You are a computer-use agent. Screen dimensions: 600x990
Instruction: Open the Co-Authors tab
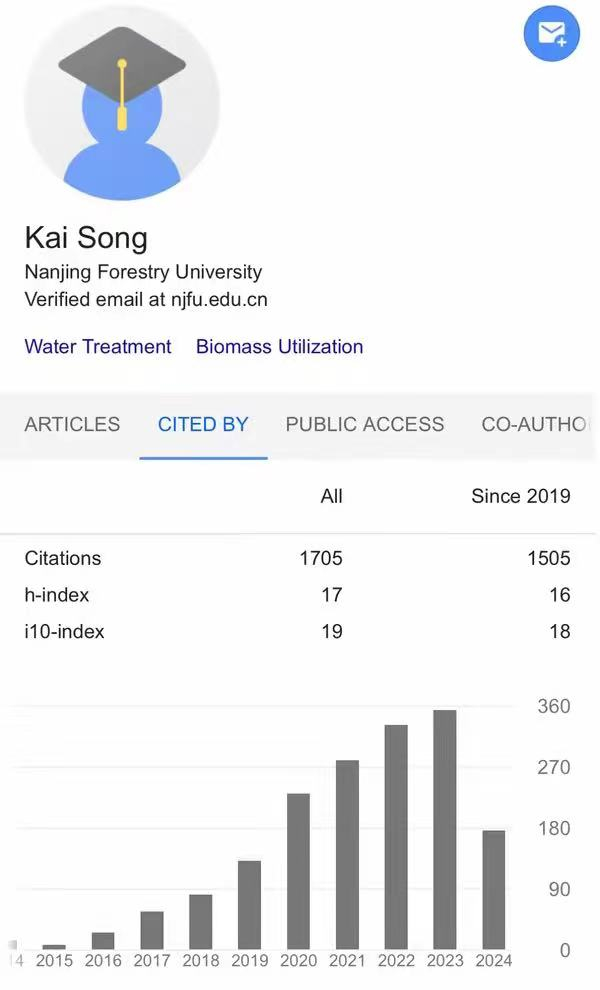pos(535,424)
